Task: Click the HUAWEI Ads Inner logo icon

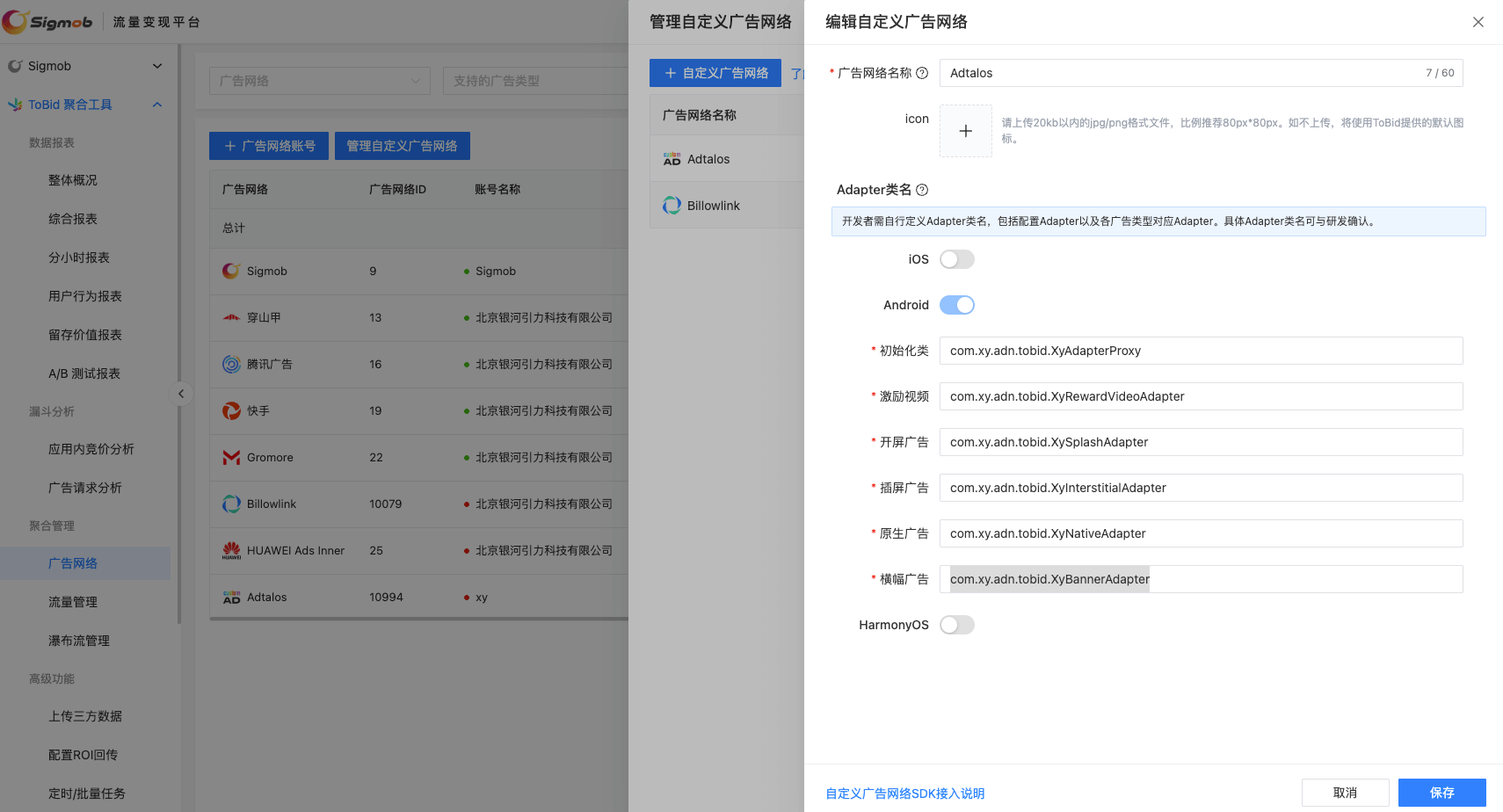Action: coord(230,550)
